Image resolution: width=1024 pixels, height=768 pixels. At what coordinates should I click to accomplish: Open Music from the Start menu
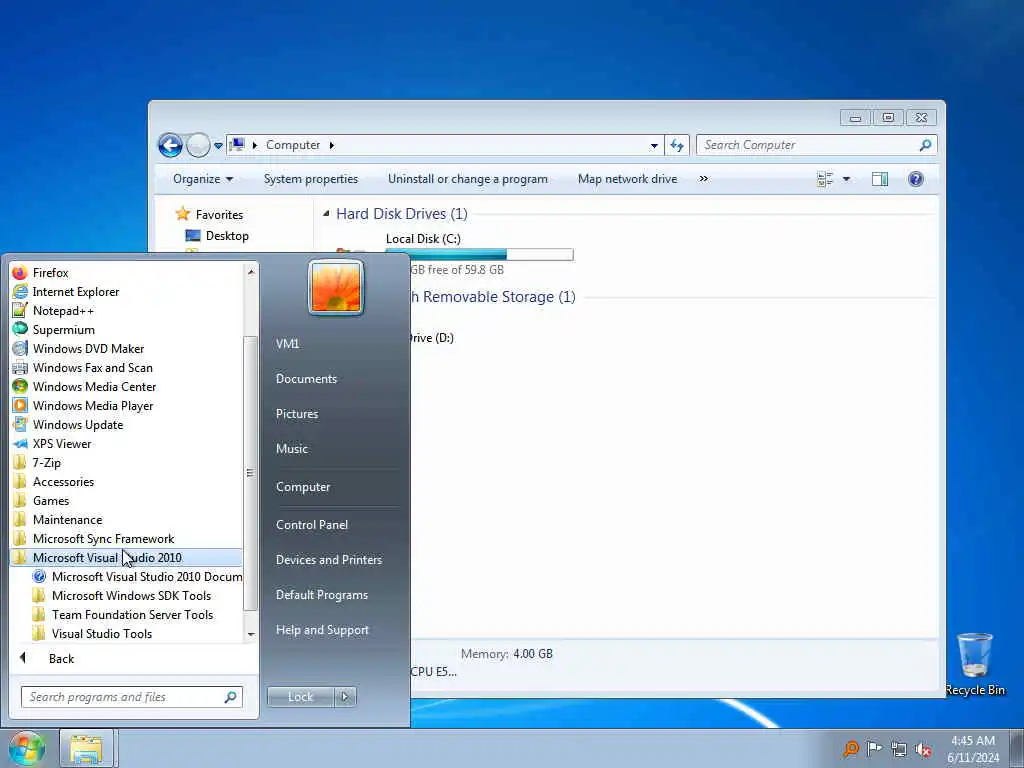click(291, 449)
